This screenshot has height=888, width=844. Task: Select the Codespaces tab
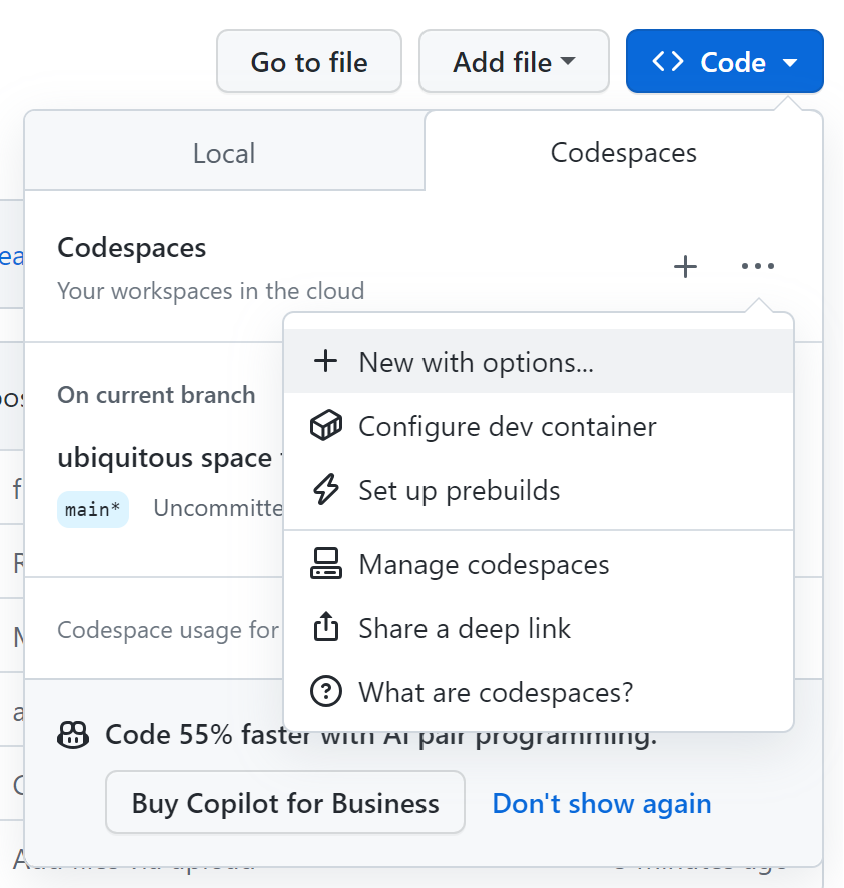[624, 152]
